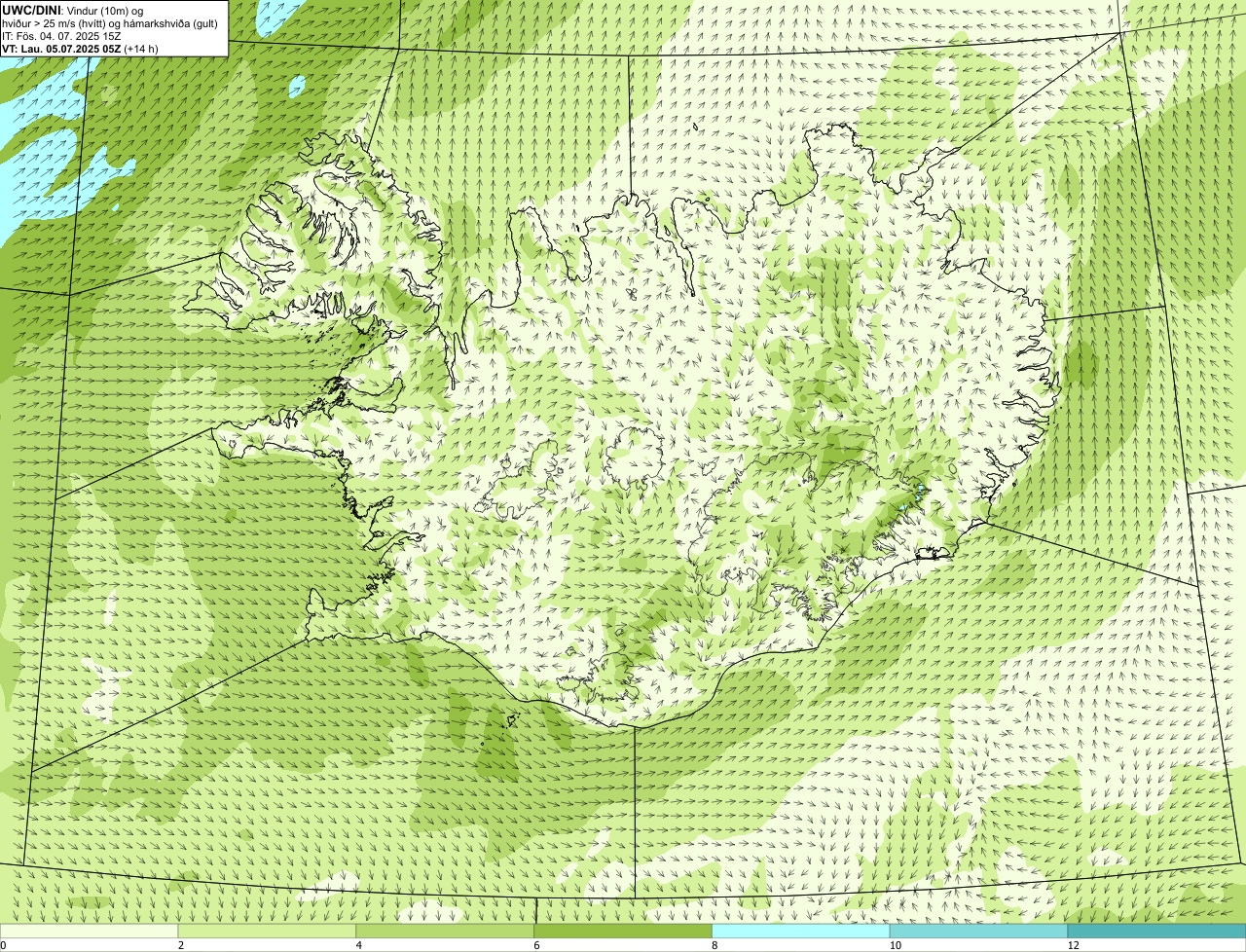1246x952 pixels.
Task: Click the 6–8 m/s dark green scale segment
Action: tap(624, 932)
